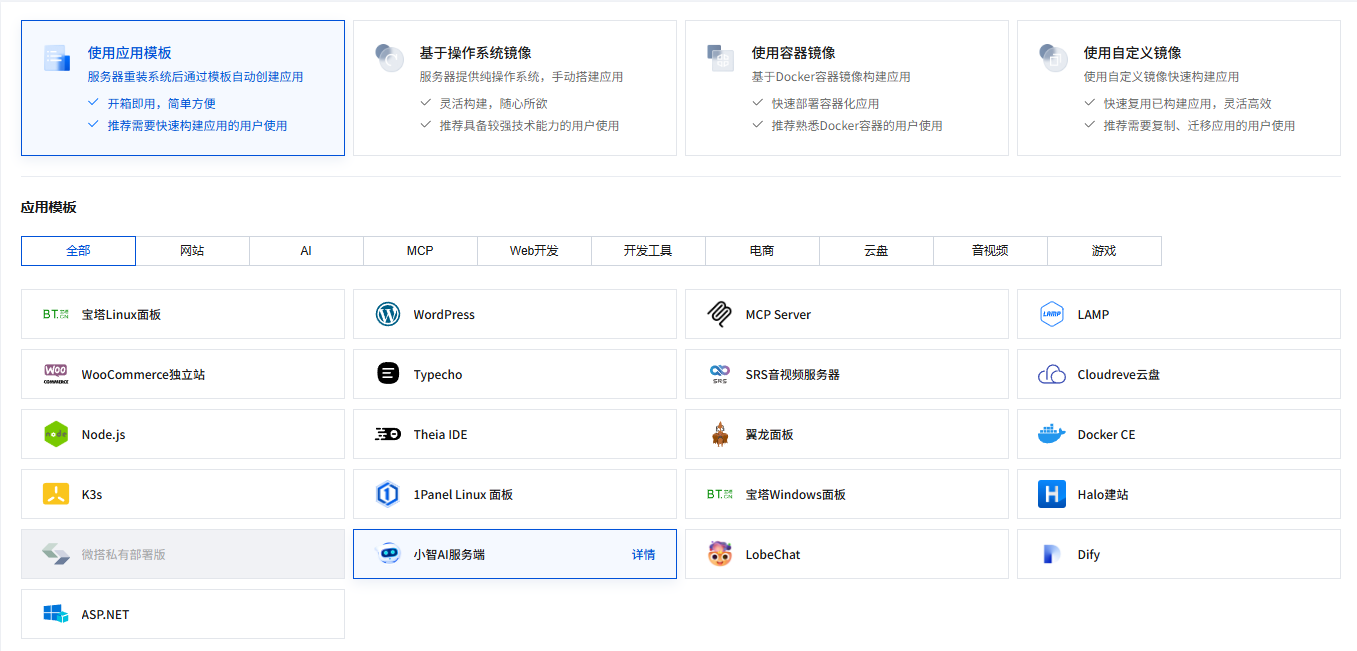
Task: Click the ASP.NET Windows logo icon
Action: point(56,614)
